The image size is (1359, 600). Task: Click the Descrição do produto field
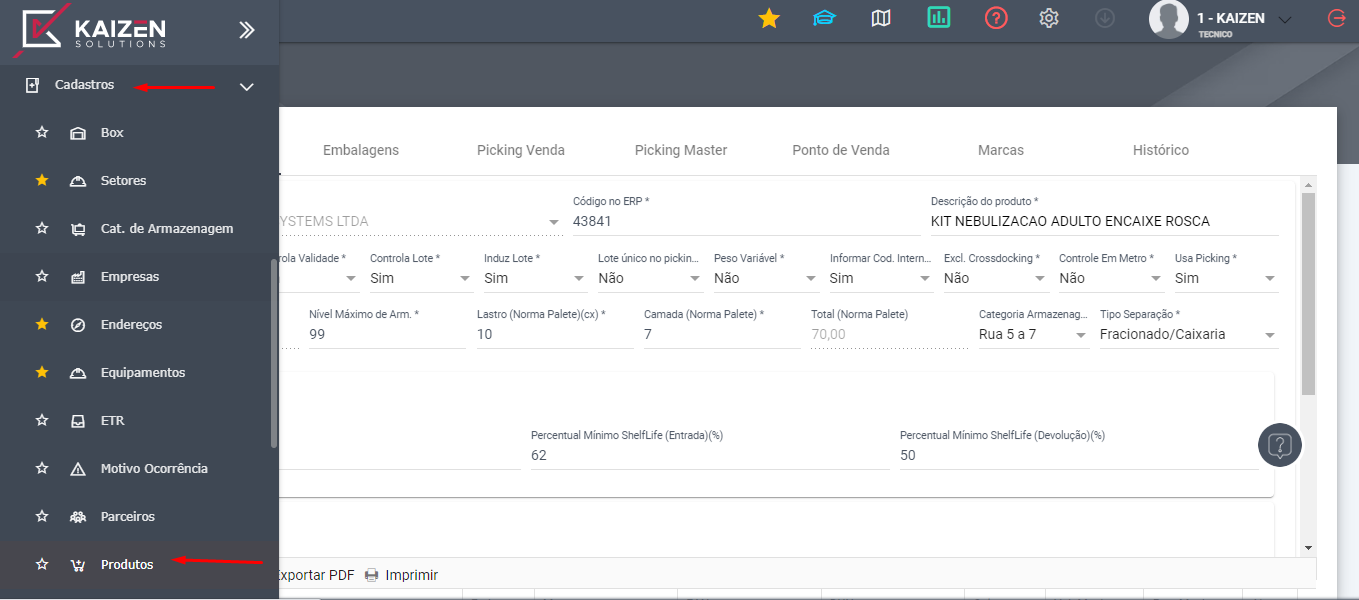(1105, 222)
